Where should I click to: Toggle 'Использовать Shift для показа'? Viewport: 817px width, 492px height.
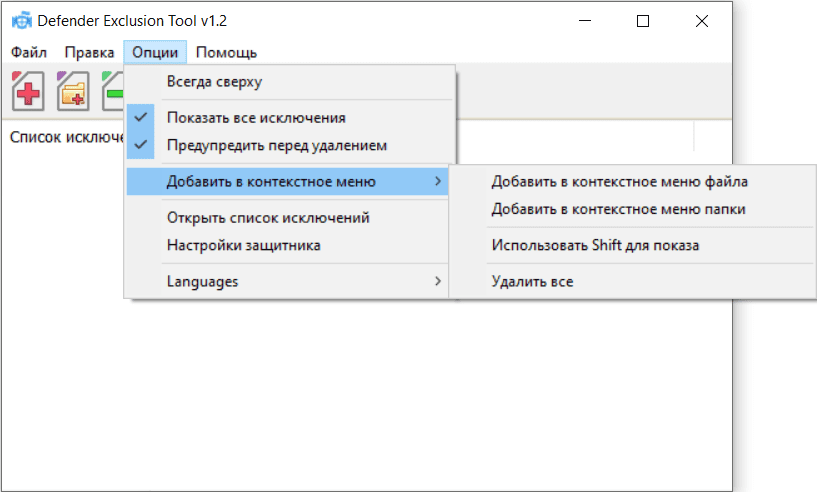(595, 245)
